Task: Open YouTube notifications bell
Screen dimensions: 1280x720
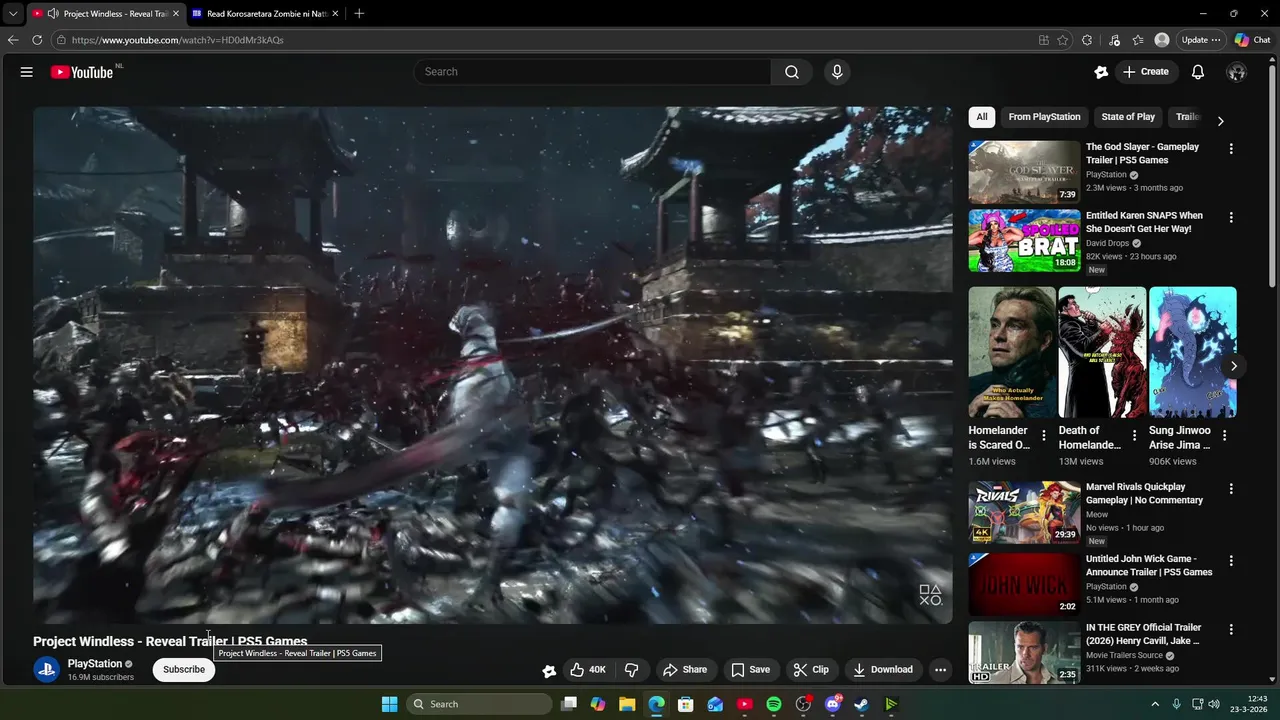Action: (1198, 72)
